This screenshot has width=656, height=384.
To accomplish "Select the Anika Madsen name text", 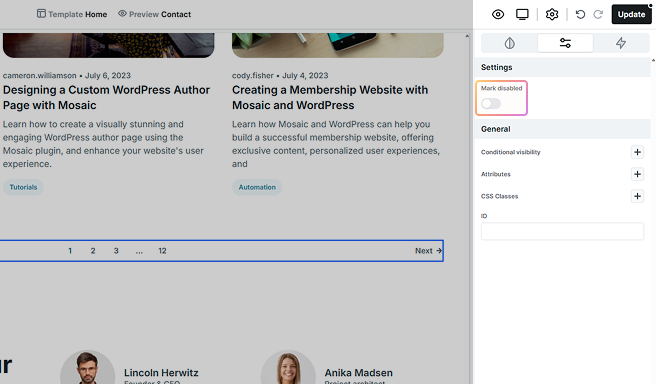I will (359, 373).
